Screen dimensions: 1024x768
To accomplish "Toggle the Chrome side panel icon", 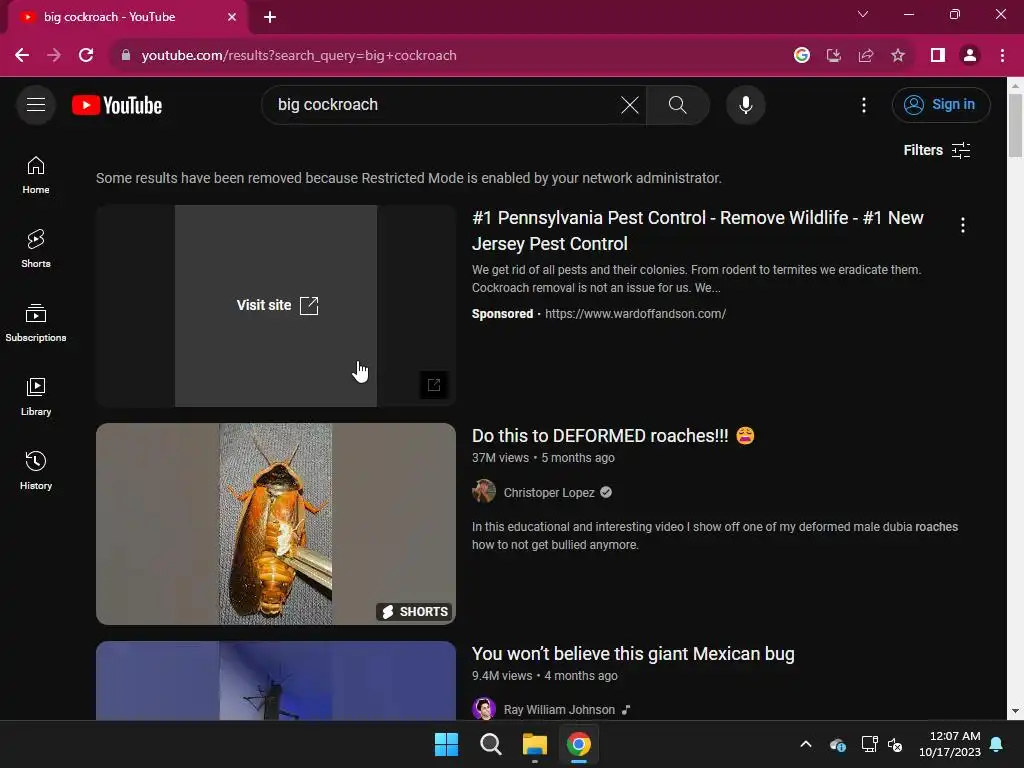I will 937,56.
